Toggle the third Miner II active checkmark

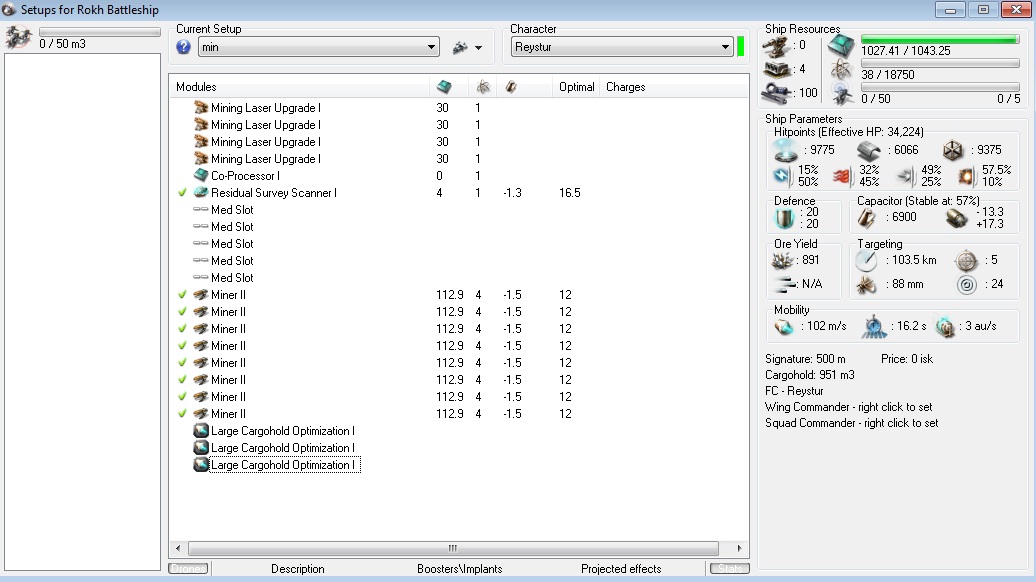(182, 329)
